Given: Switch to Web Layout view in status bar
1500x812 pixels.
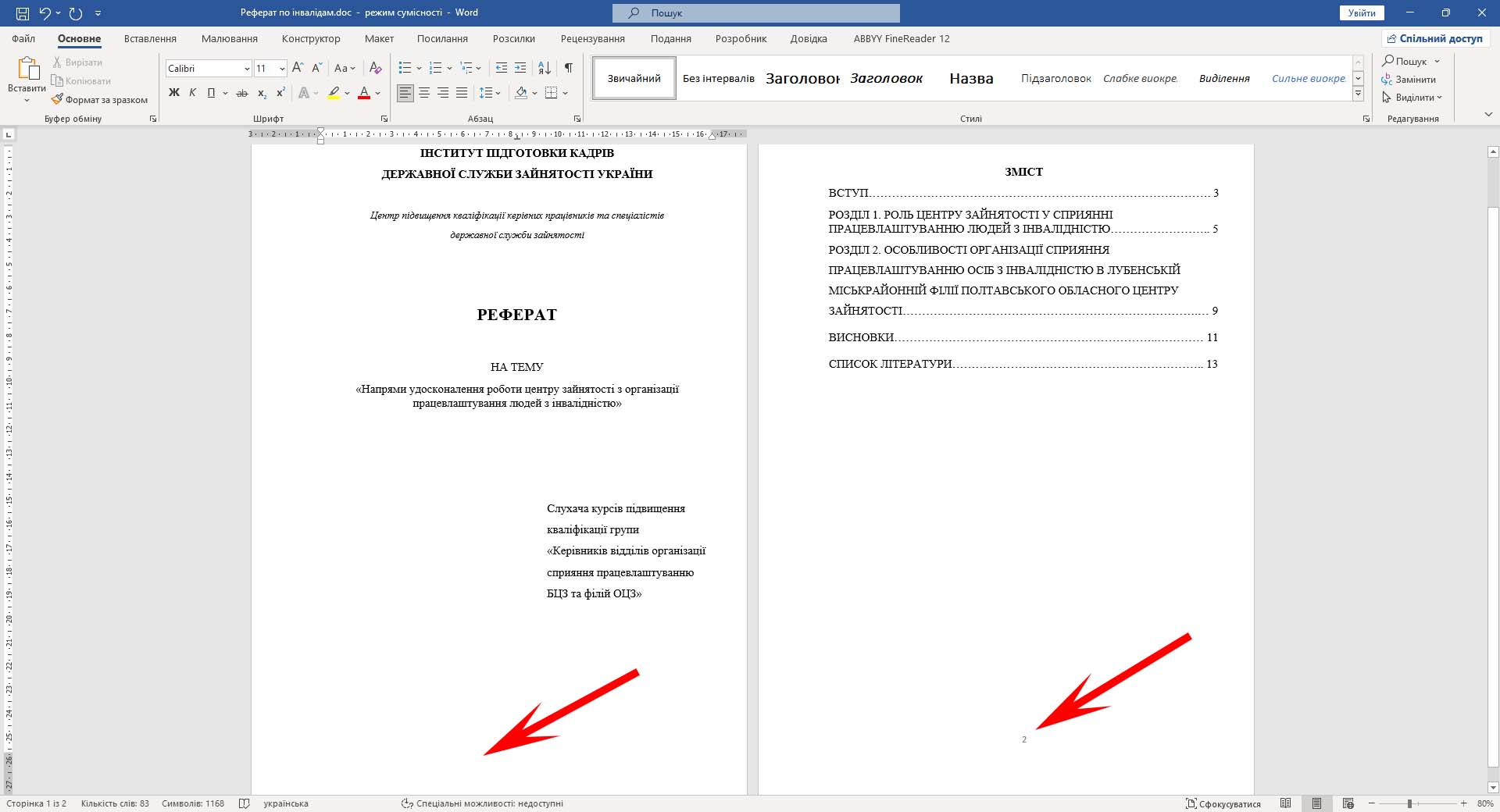Looking at the screenshot, I should [1348, 803].
